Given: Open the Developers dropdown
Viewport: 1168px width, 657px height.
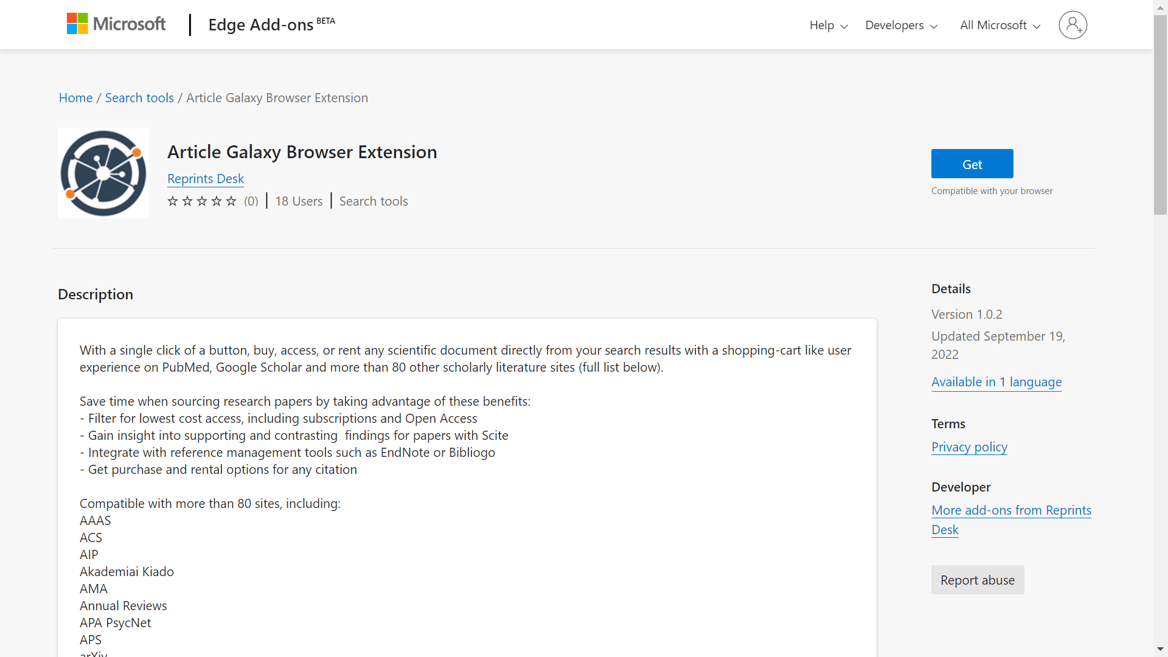Looking at the screenshot, I should [900, 24].
